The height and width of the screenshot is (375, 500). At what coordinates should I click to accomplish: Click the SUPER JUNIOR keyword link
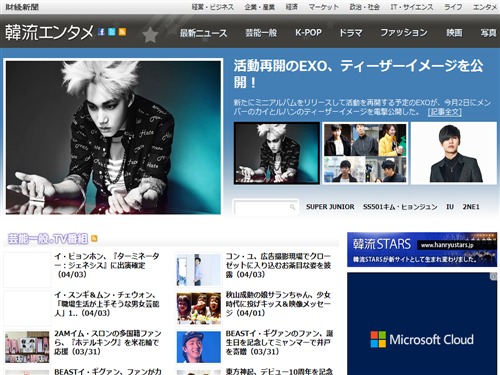pos(330,207)
